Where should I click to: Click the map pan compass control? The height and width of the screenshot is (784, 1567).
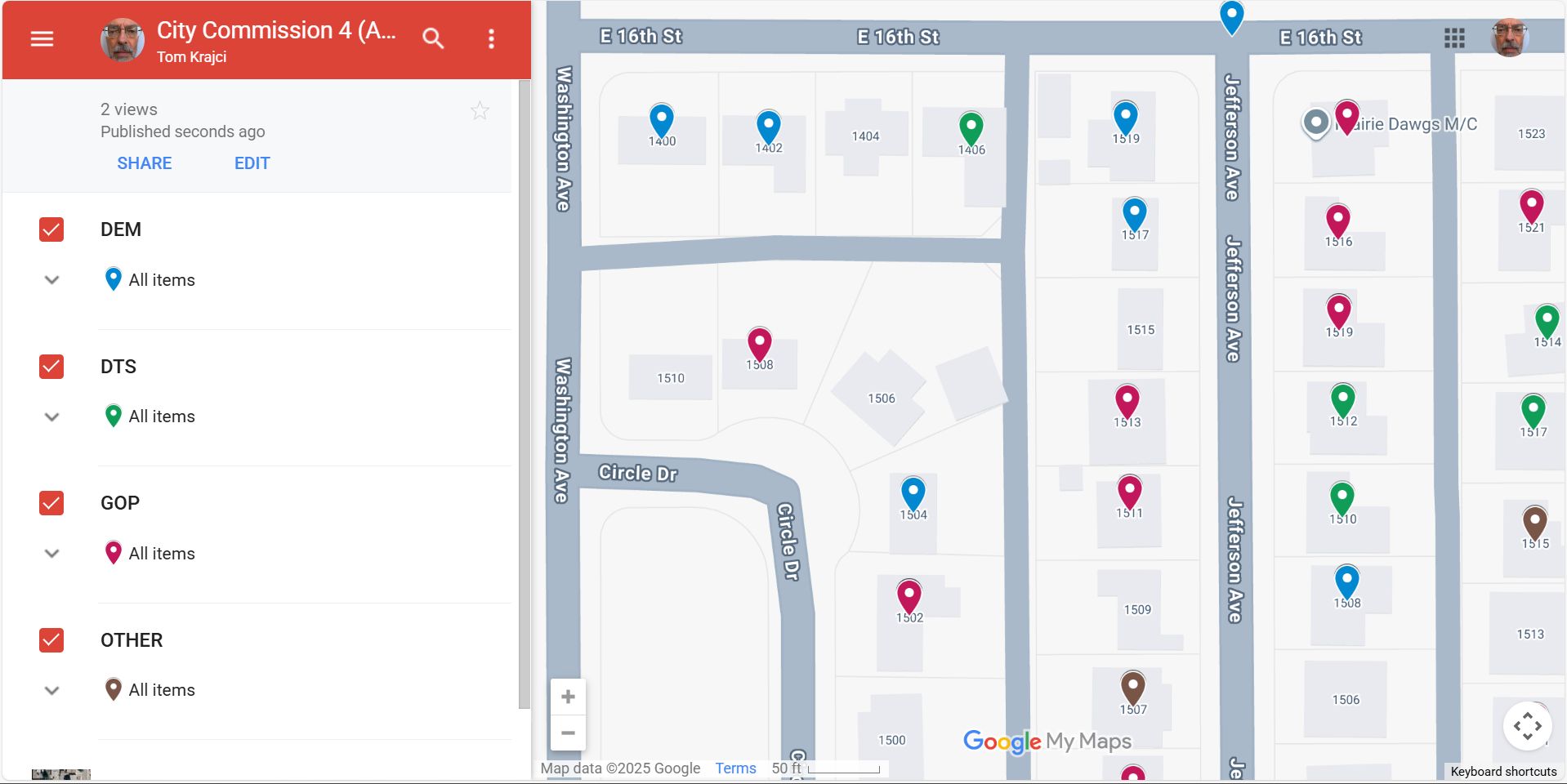(x=1527, y=724)
